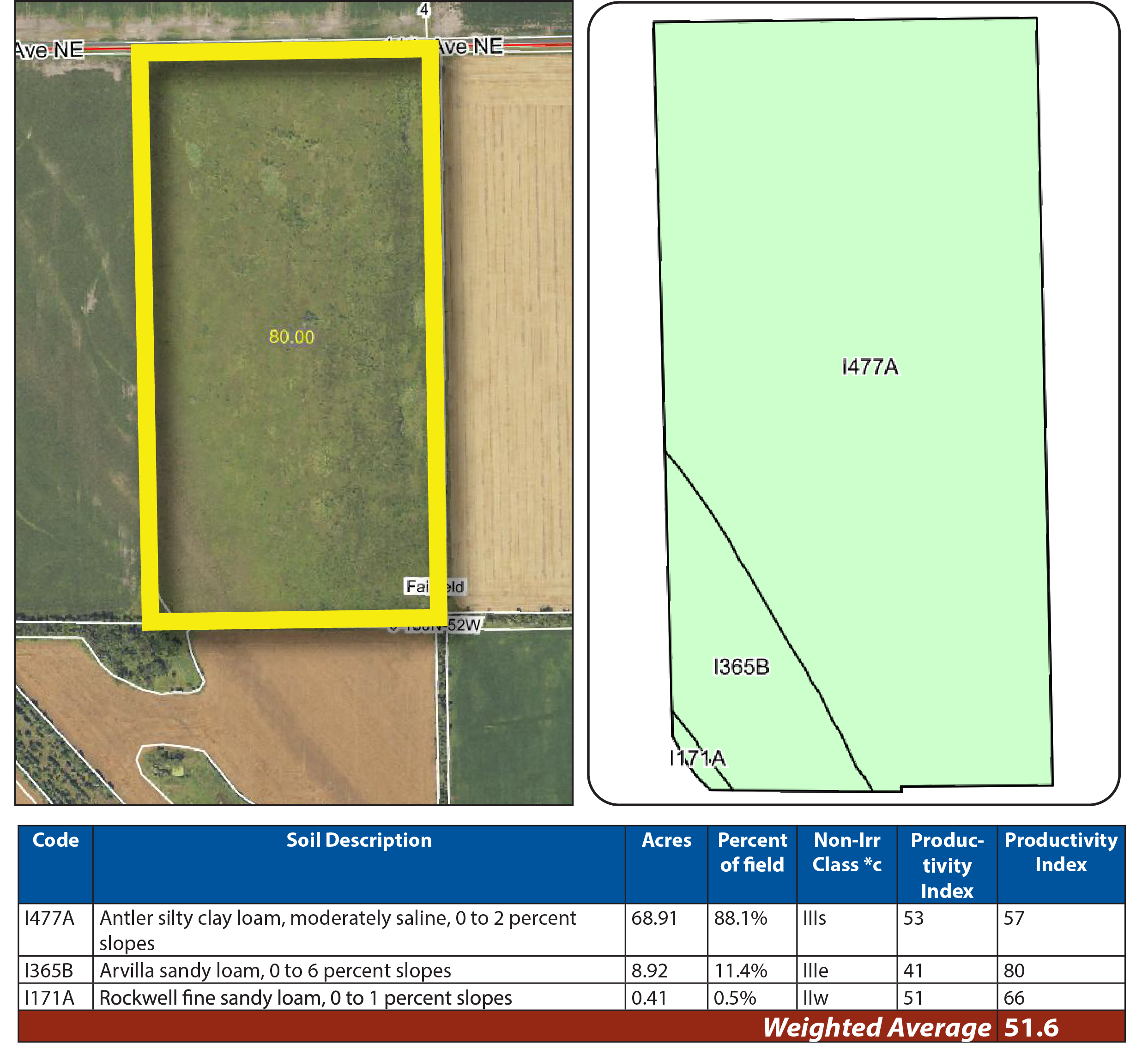
Task: Click the Non-Irr Class column header
Action: click(847, 852)
